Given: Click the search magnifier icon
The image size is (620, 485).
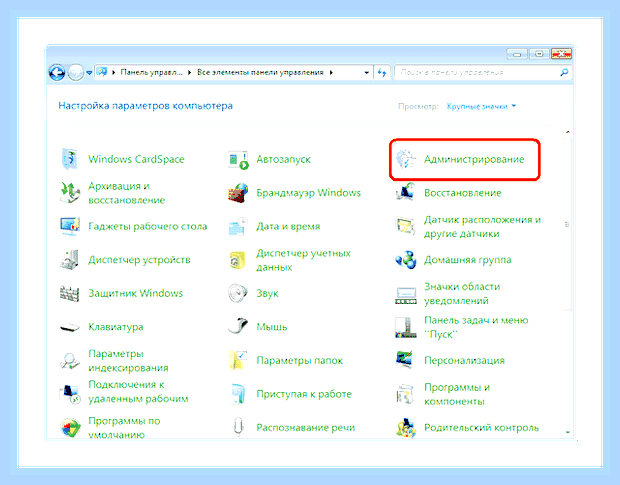Looking at the screenshot, I should point(564,72).
